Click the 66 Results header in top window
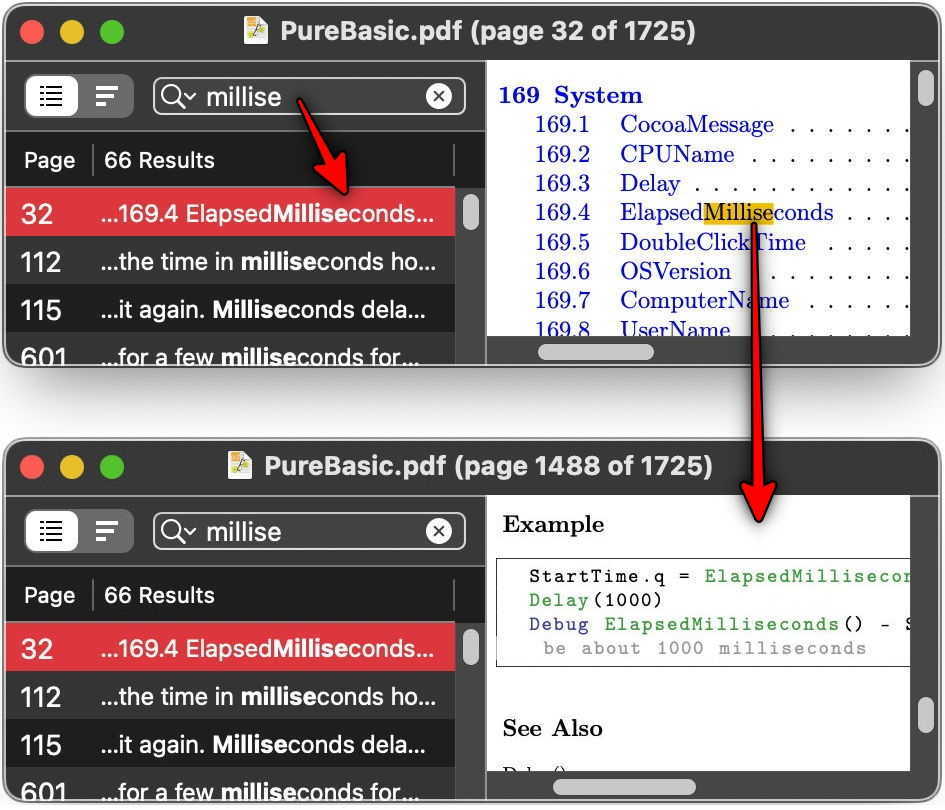945x810 pixels. 159,160
